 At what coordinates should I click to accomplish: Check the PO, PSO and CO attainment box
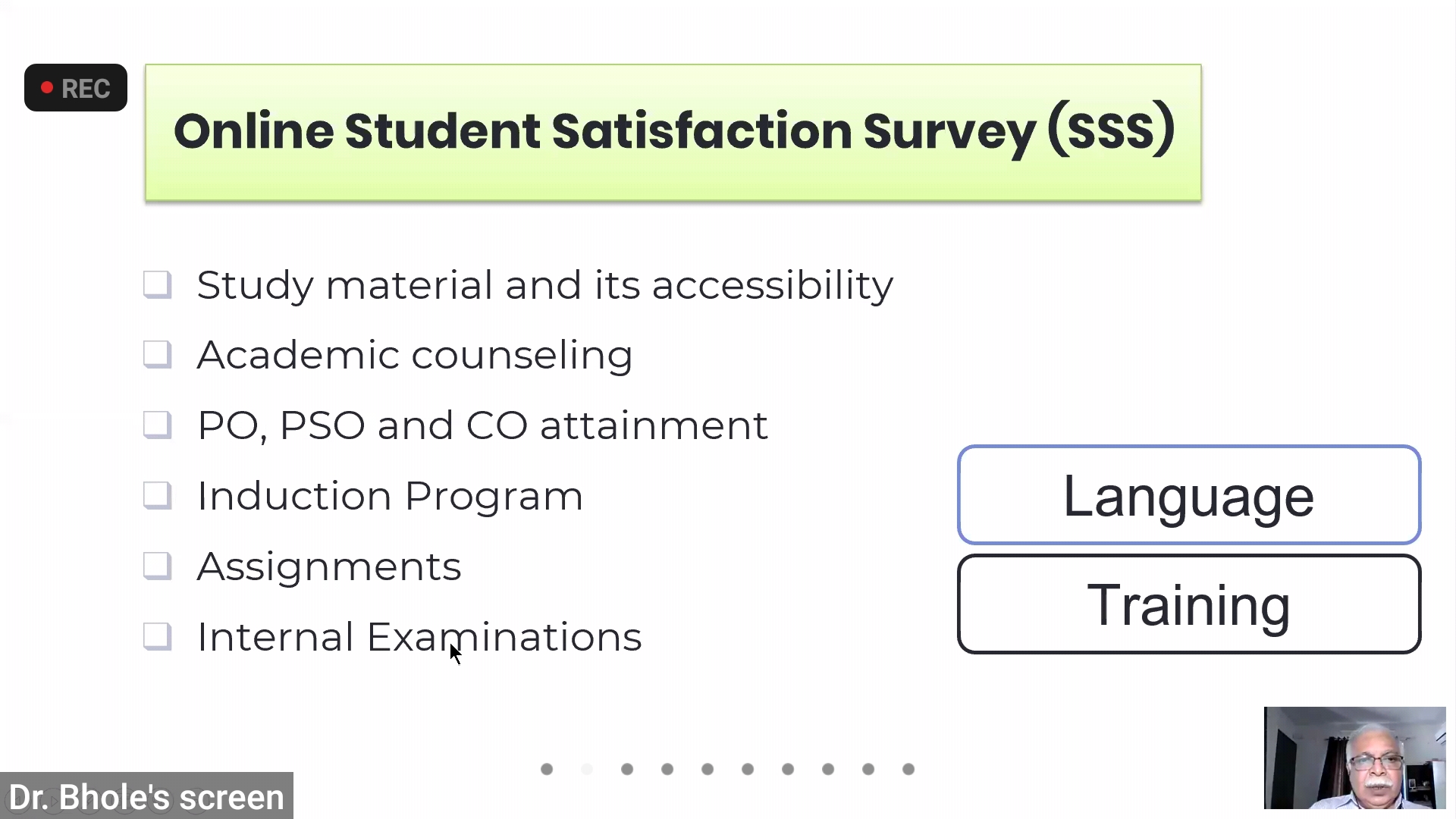[157, 425]
